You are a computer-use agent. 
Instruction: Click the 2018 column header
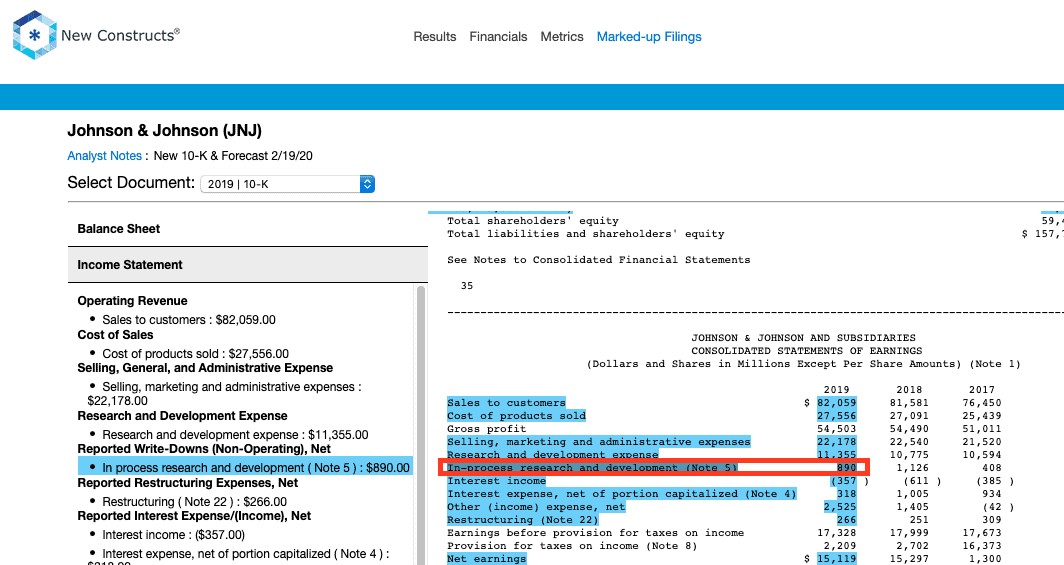coord(909,390)
